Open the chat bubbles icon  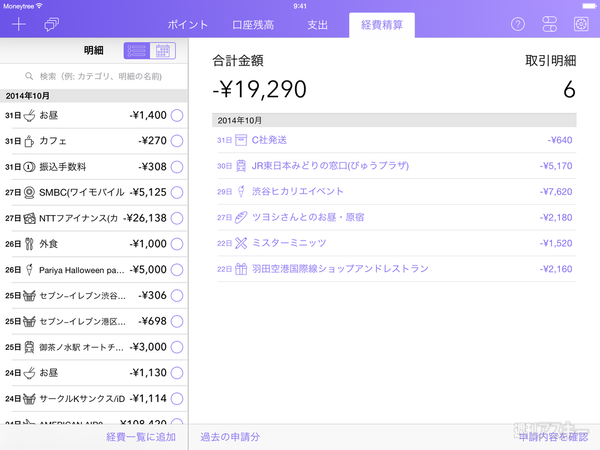tap(51, 25)
